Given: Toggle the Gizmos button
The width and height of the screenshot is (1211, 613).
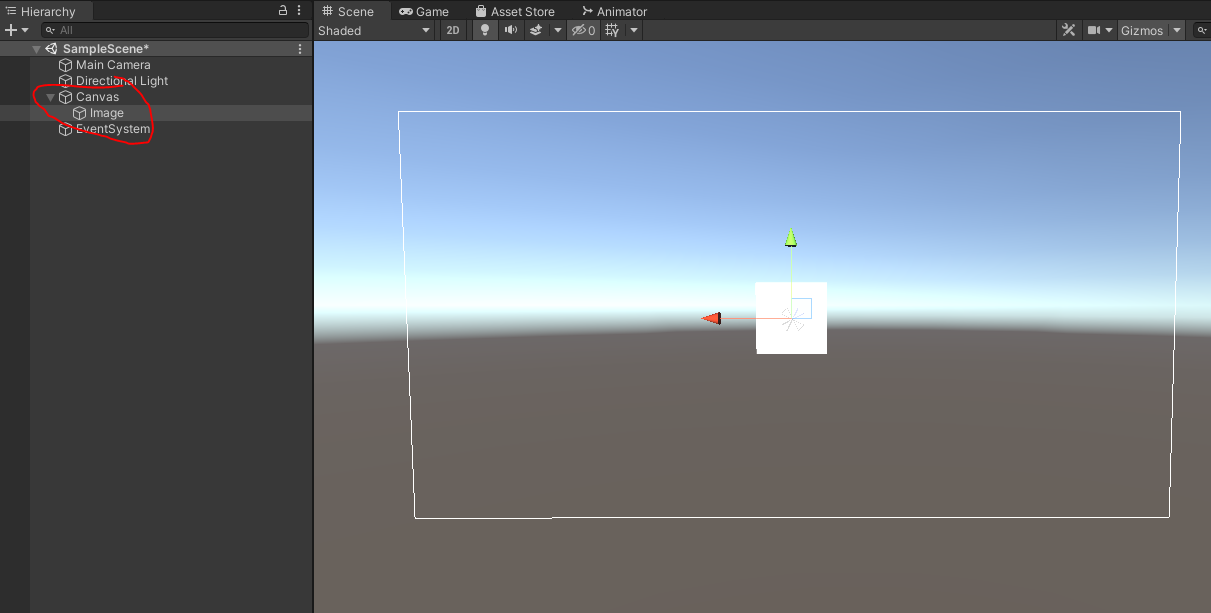Looking at the screenshot, I should [1142, 31].
